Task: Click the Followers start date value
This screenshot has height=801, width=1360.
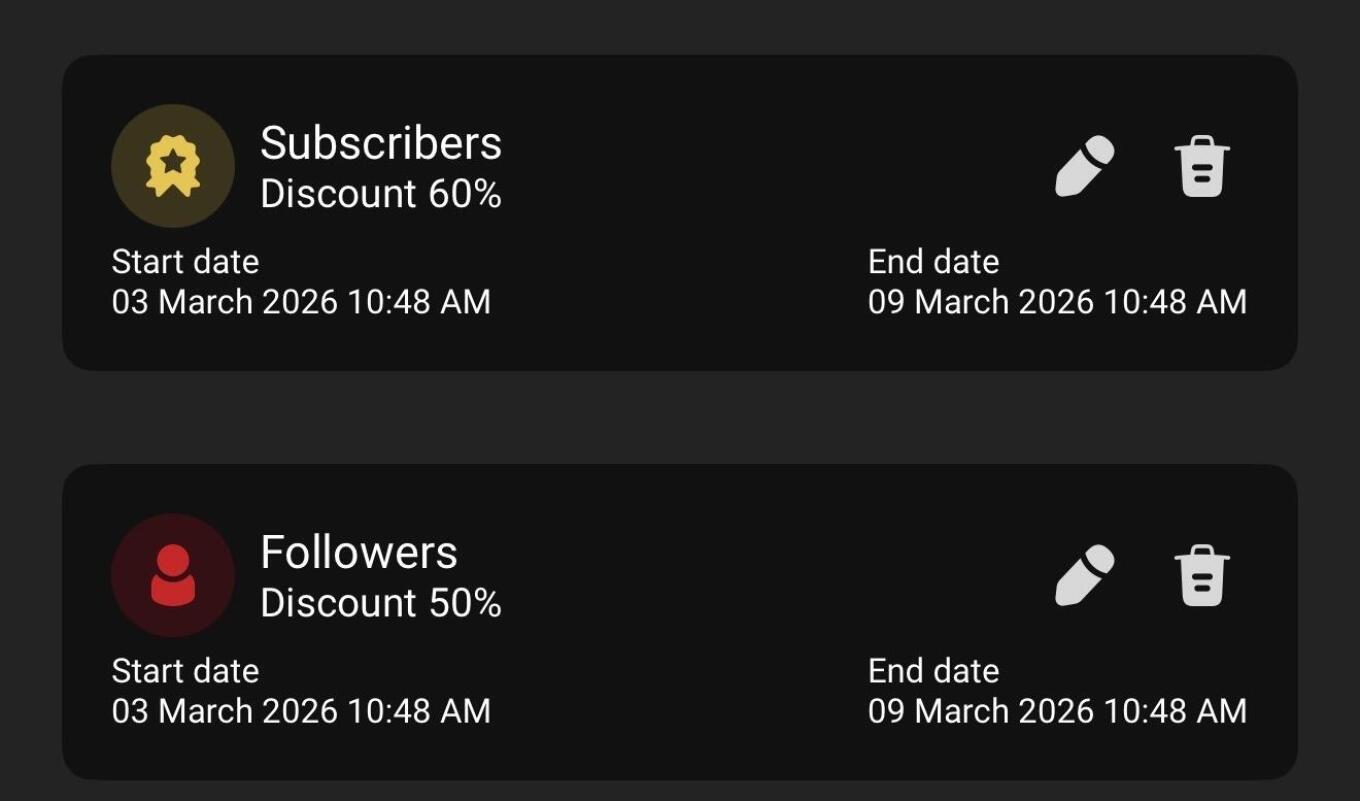Action: coord(301,711)
